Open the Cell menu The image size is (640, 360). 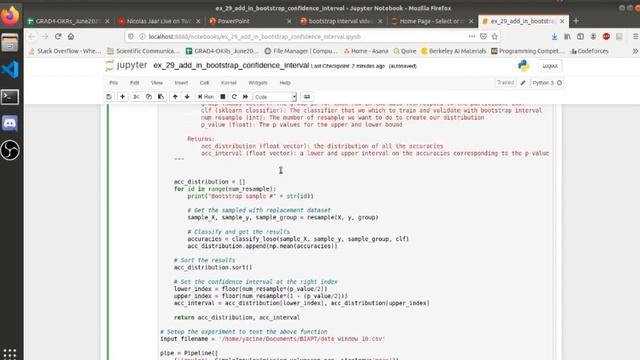tap(204, 83)
